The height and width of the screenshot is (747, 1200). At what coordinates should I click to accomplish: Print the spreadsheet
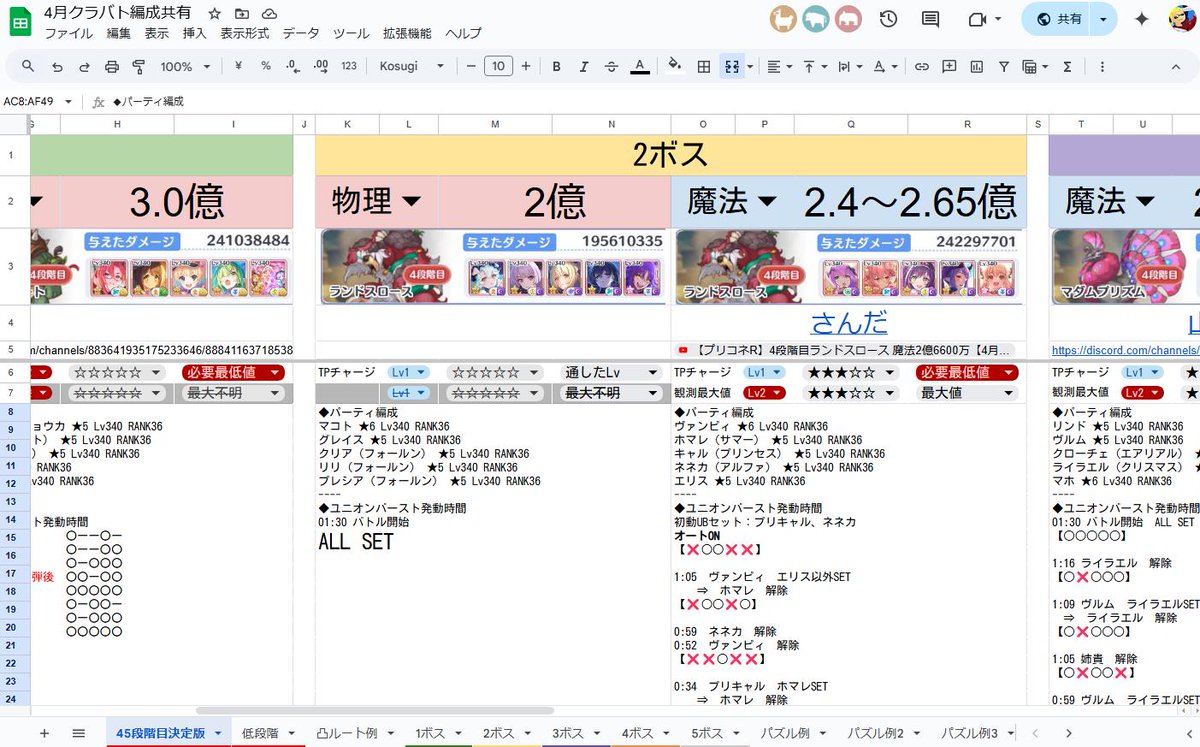tap(112, 66)
